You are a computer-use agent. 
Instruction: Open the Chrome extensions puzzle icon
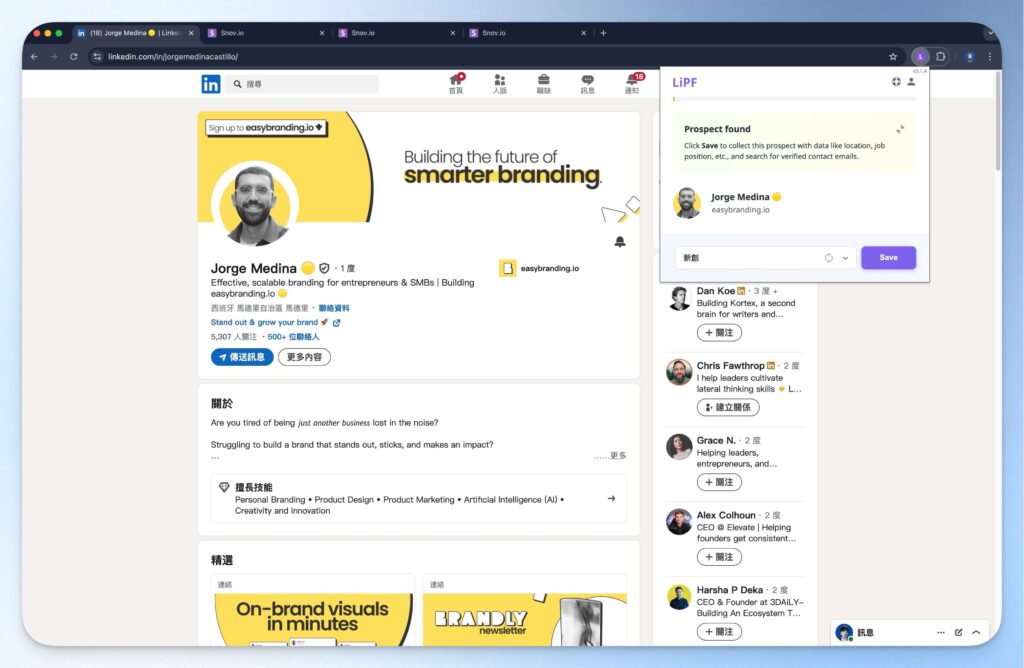click(940, 57)
